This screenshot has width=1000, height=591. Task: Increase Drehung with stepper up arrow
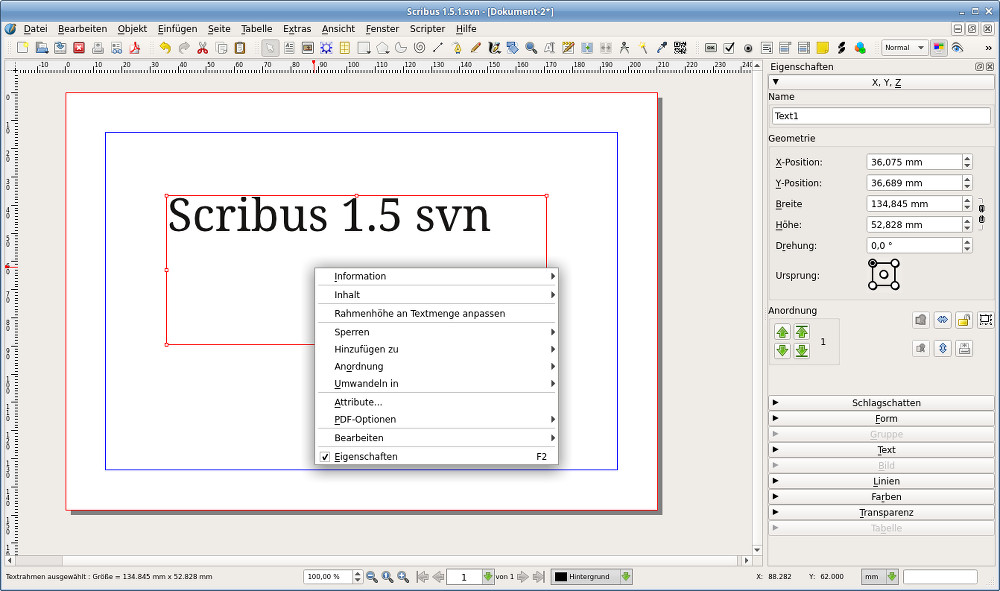(967, 242)
